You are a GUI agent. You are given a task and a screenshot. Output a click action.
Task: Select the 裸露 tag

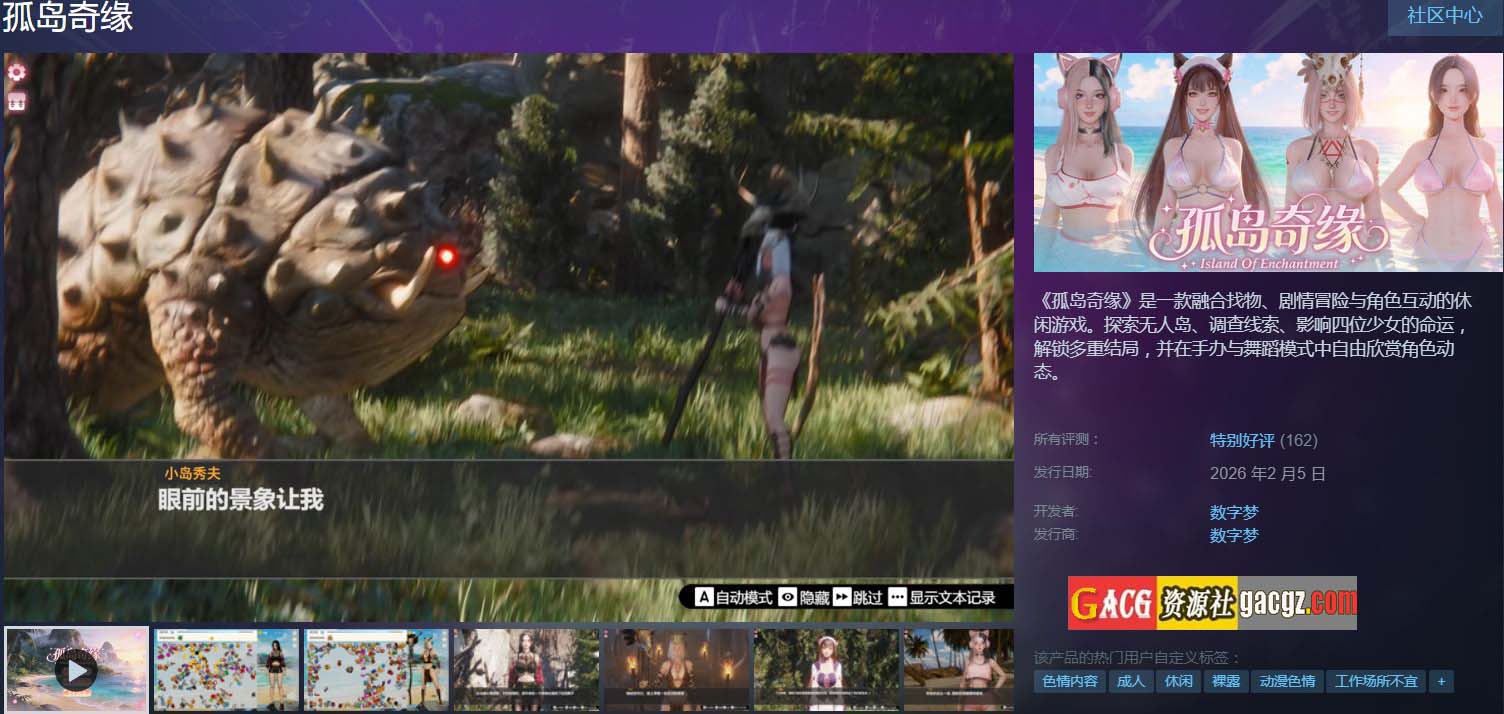tap(1225, 681)
